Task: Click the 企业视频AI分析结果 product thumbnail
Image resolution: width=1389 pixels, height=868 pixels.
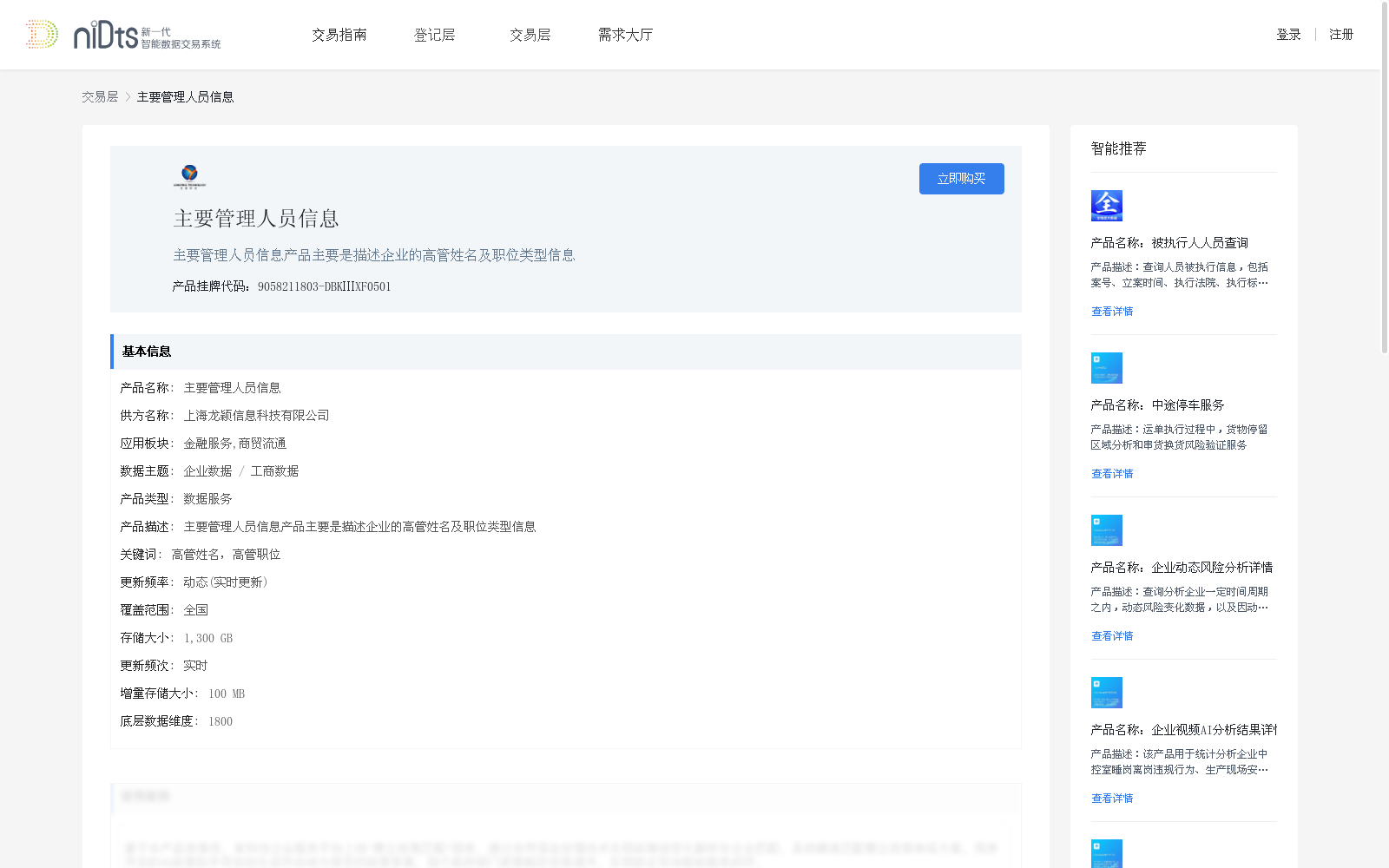Action: 1107,693
